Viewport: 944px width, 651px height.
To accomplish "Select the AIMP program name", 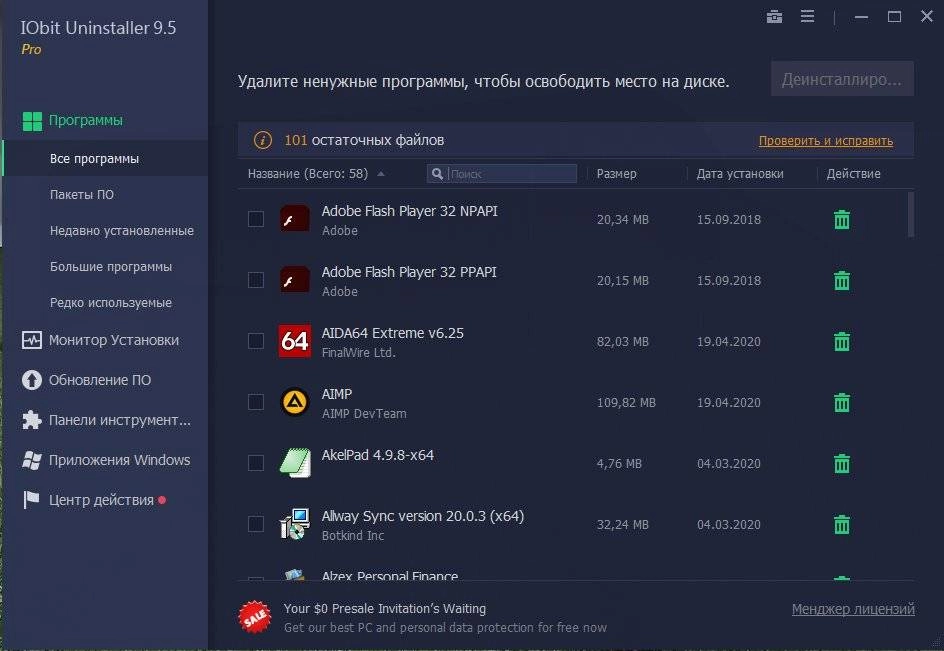I will 337,394.
